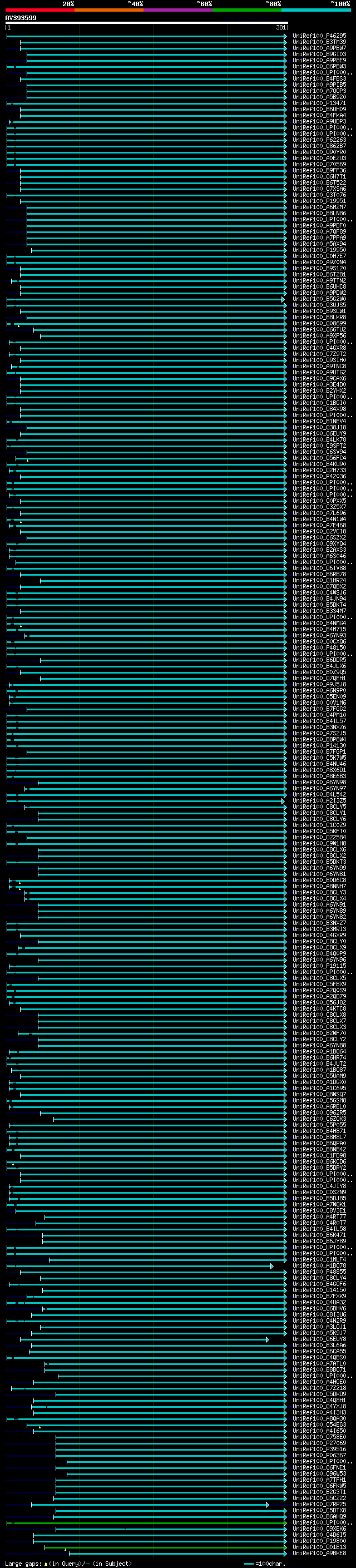Image resolution: width=356 pixels, height=1568 pixels.
Task: Select hit label UniRef100_A9PBW7
Action: pos(319,48)
